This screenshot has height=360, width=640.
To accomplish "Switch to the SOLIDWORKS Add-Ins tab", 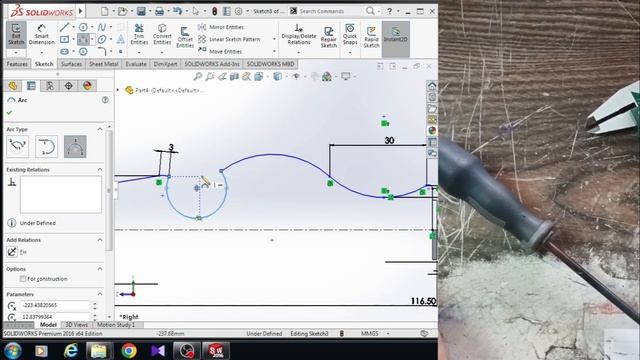I will 212,64.
